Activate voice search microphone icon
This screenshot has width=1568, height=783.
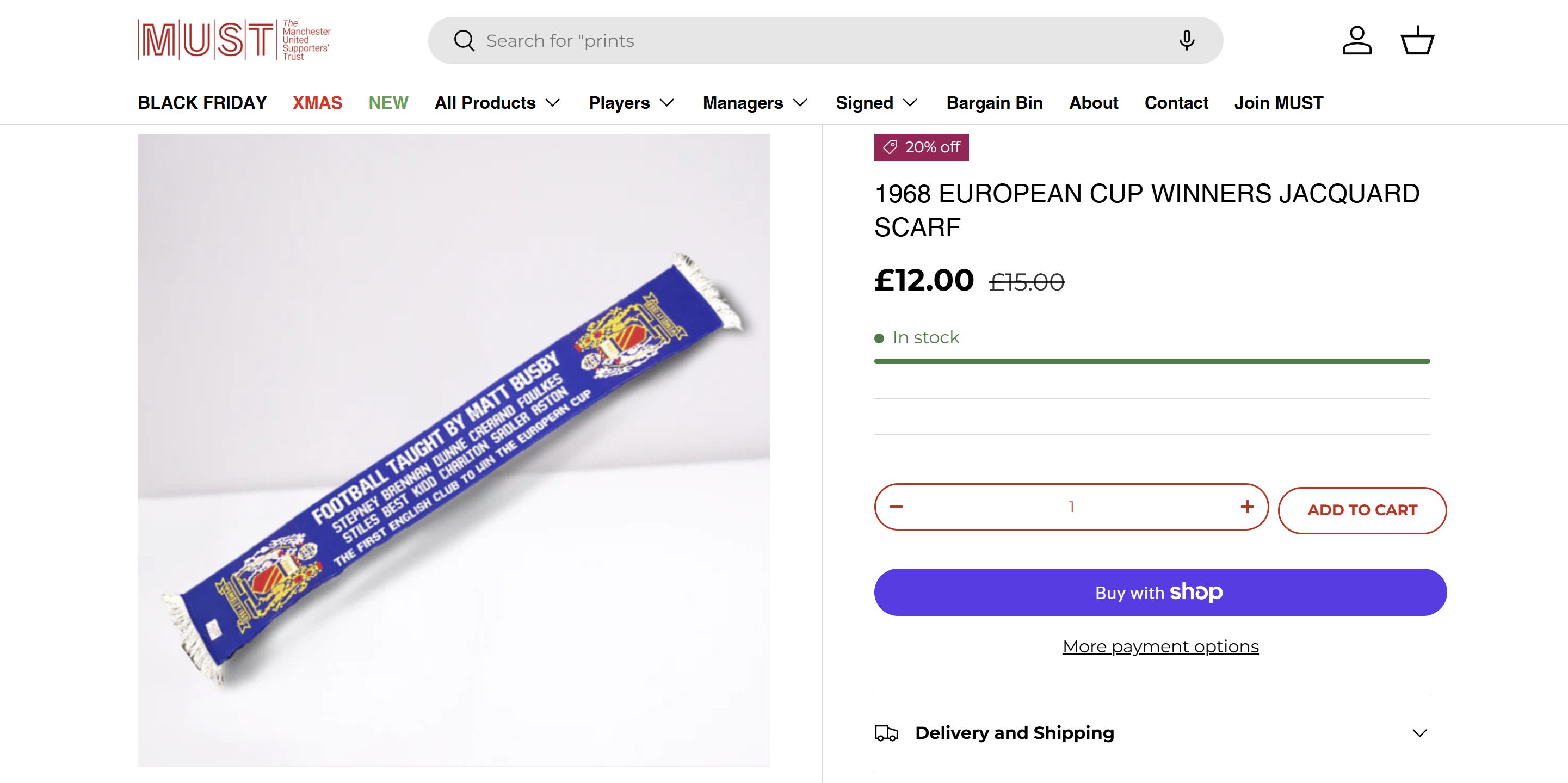click(x=1186, y=41)
